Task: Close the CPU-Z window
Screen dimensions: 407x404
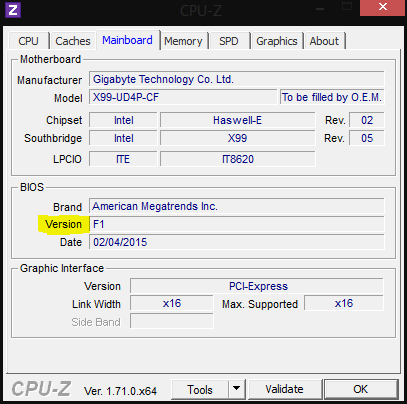Action: click(x=383, y=7)
